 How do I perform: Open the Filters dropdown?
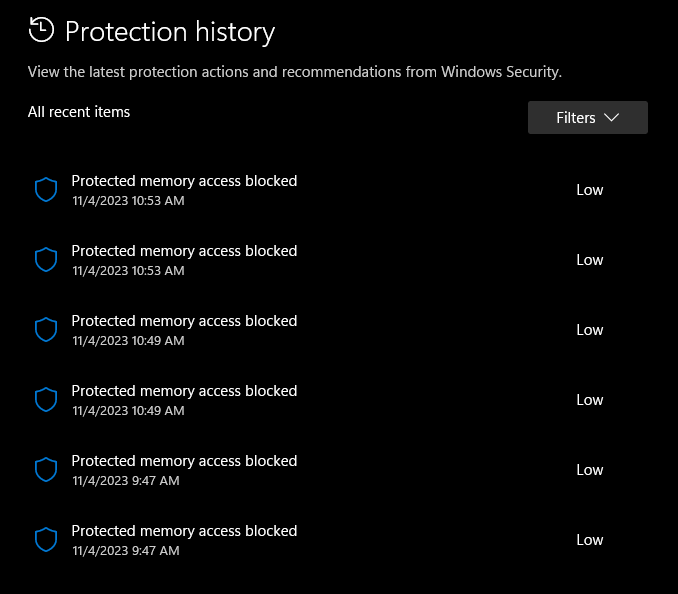tap(587, 118)
